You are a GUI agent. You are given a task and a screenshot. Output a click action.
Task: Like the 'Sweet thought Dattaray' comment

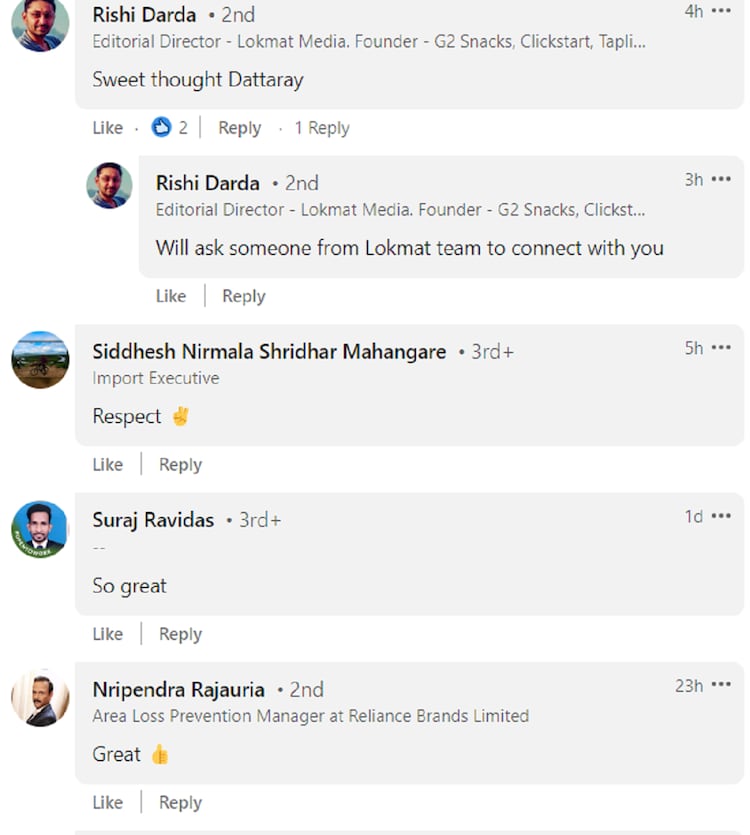107,128
